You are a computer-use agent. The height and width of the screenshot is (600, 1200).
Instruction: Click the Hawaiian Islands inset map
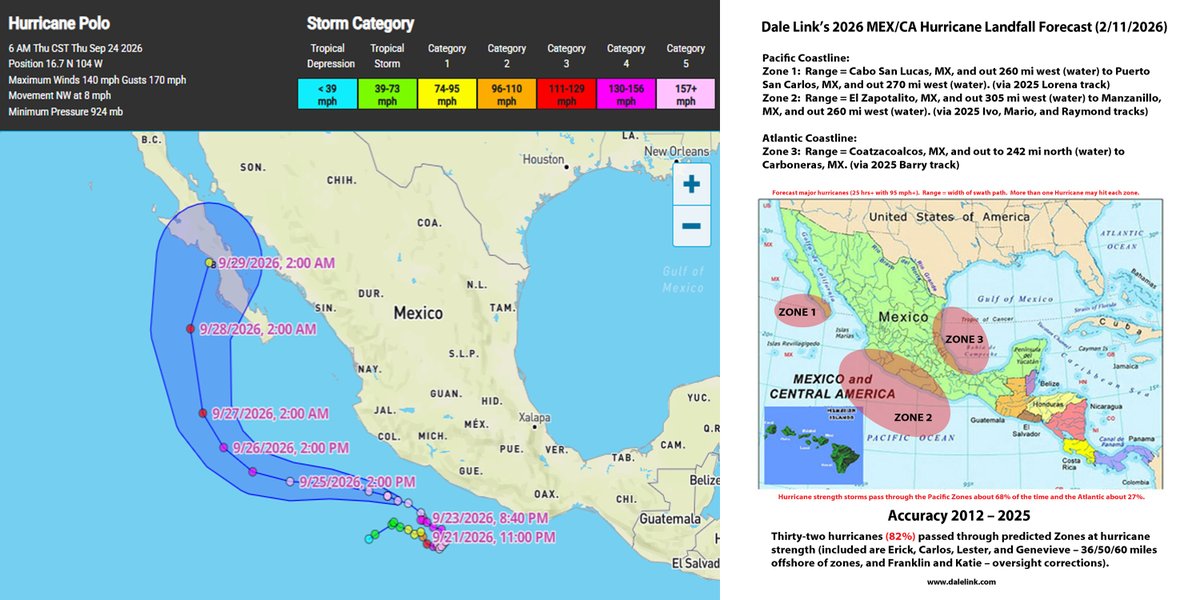point(811,446)
